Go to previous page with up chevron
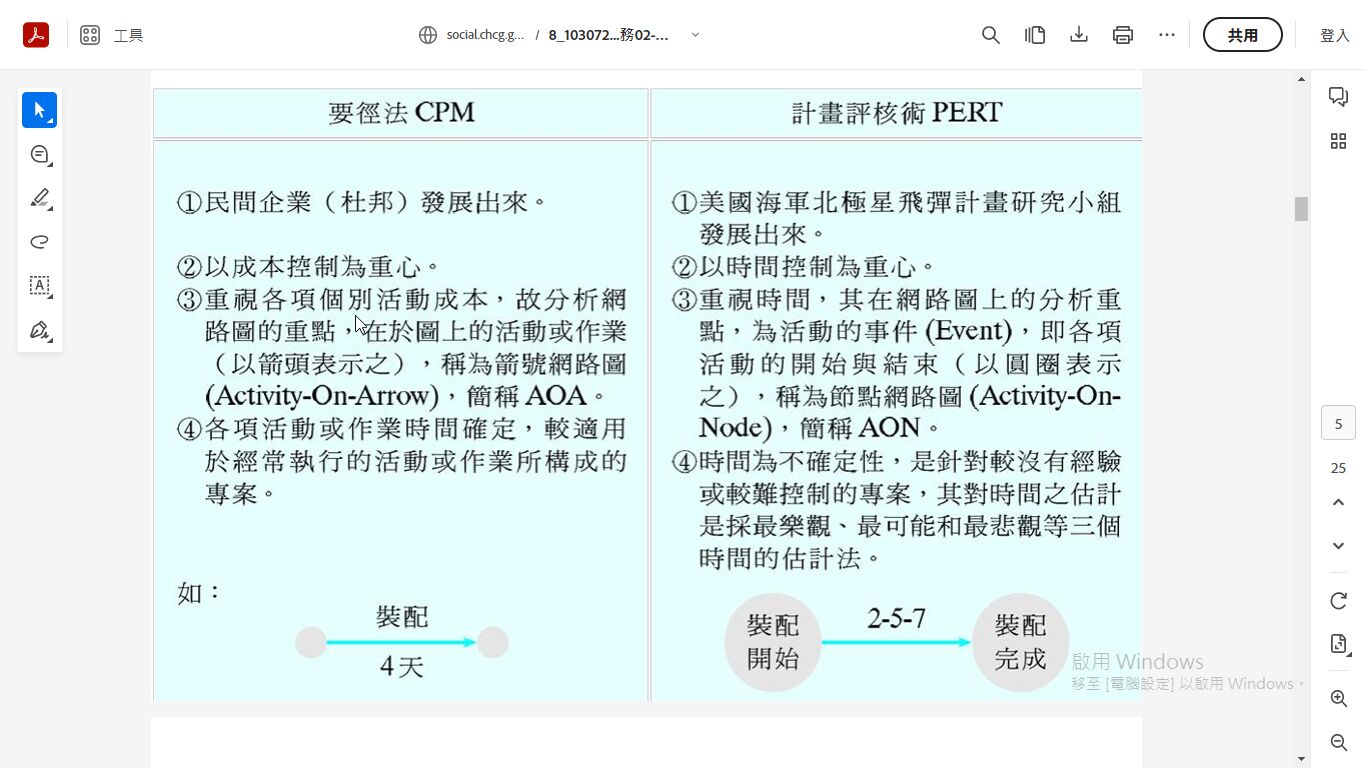This screenshot has width=1366, height=768. point(1338,502)
